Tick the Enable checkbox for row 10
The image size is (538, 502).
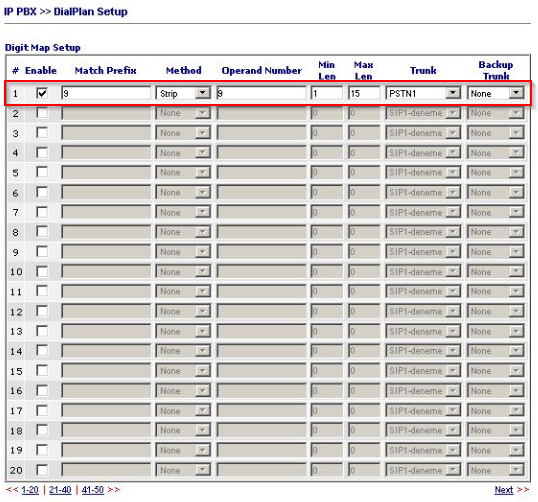[42, 271]
